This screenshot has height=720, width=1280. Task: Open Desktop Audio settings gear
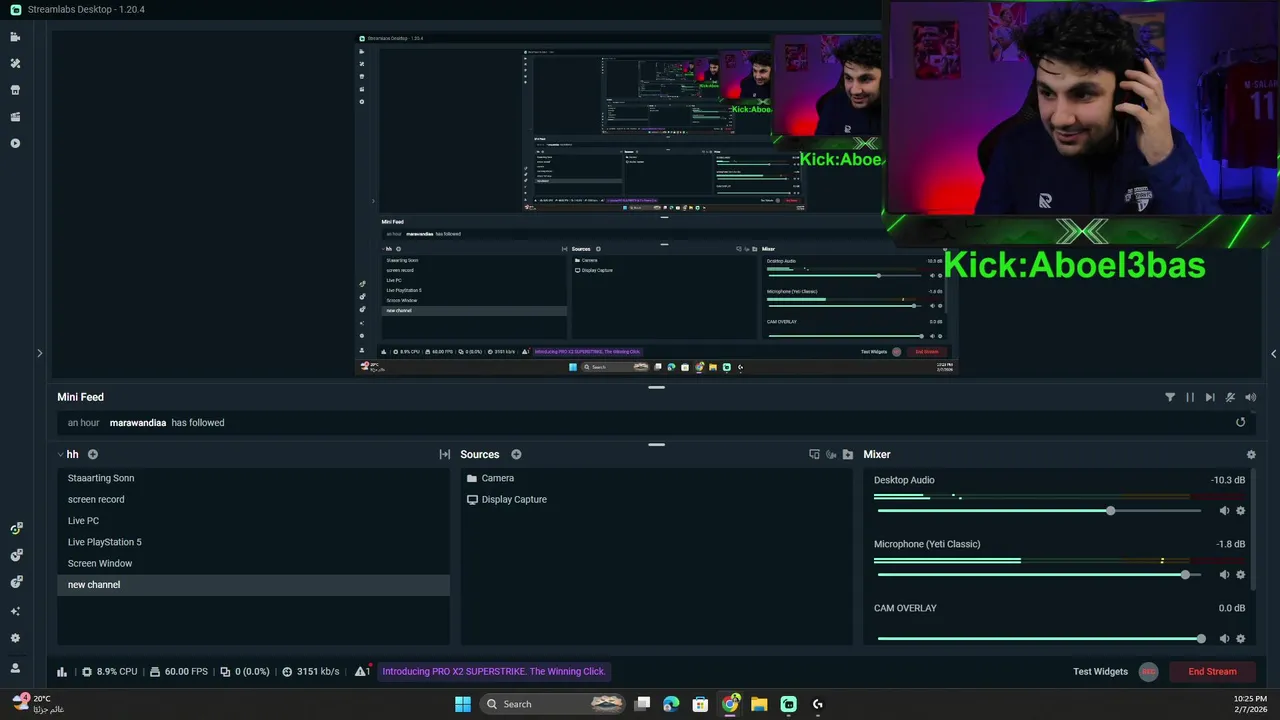click(1240, 511)
